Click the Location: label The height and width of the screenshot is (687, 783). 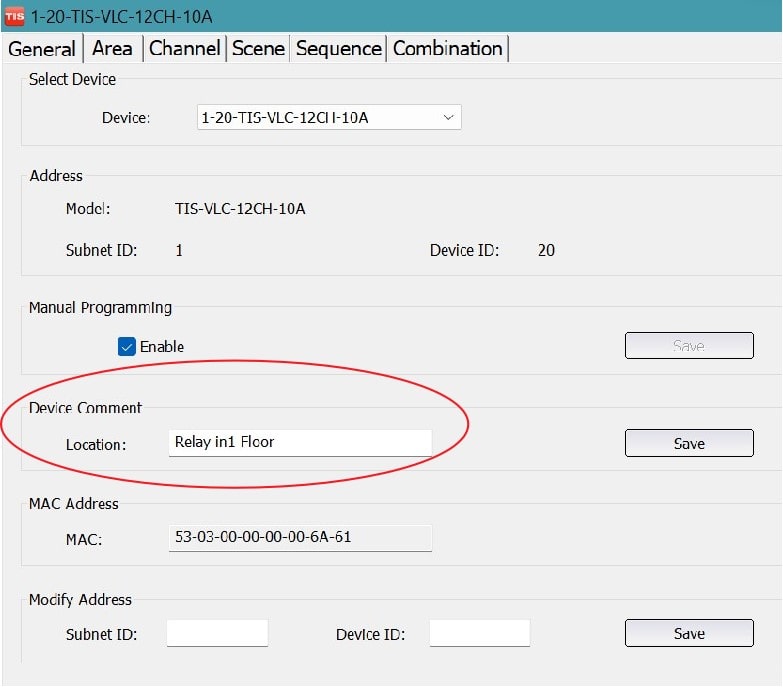click(x=96, y=444)
